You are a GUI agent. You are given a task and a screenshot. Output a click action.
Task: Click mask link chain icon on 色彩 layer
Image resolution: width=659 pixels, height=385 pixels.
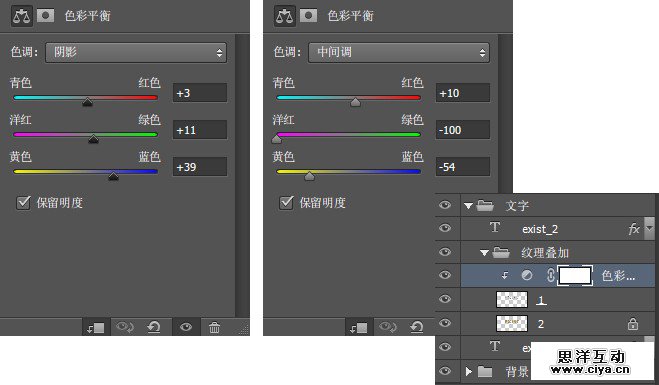pyautogui.click(x=551, y=275)
